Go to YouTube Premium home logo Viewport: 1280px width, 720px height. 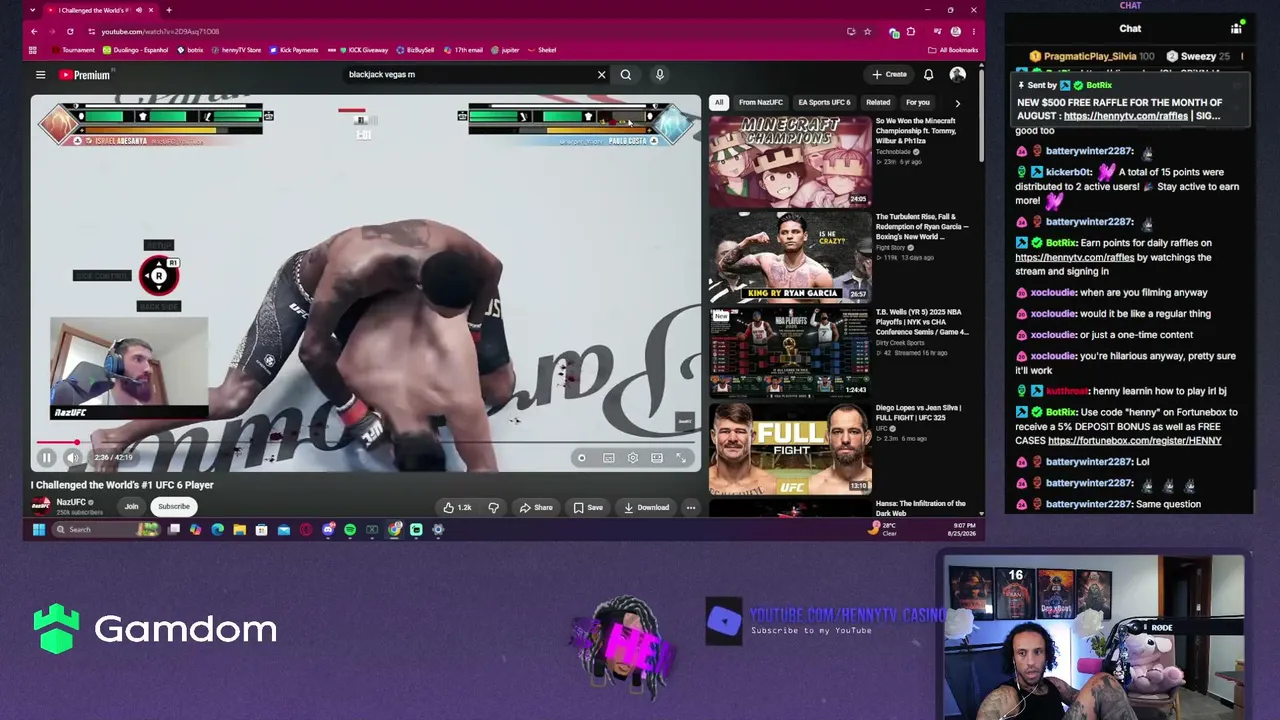pyautogui.click(x=86, y=75)
